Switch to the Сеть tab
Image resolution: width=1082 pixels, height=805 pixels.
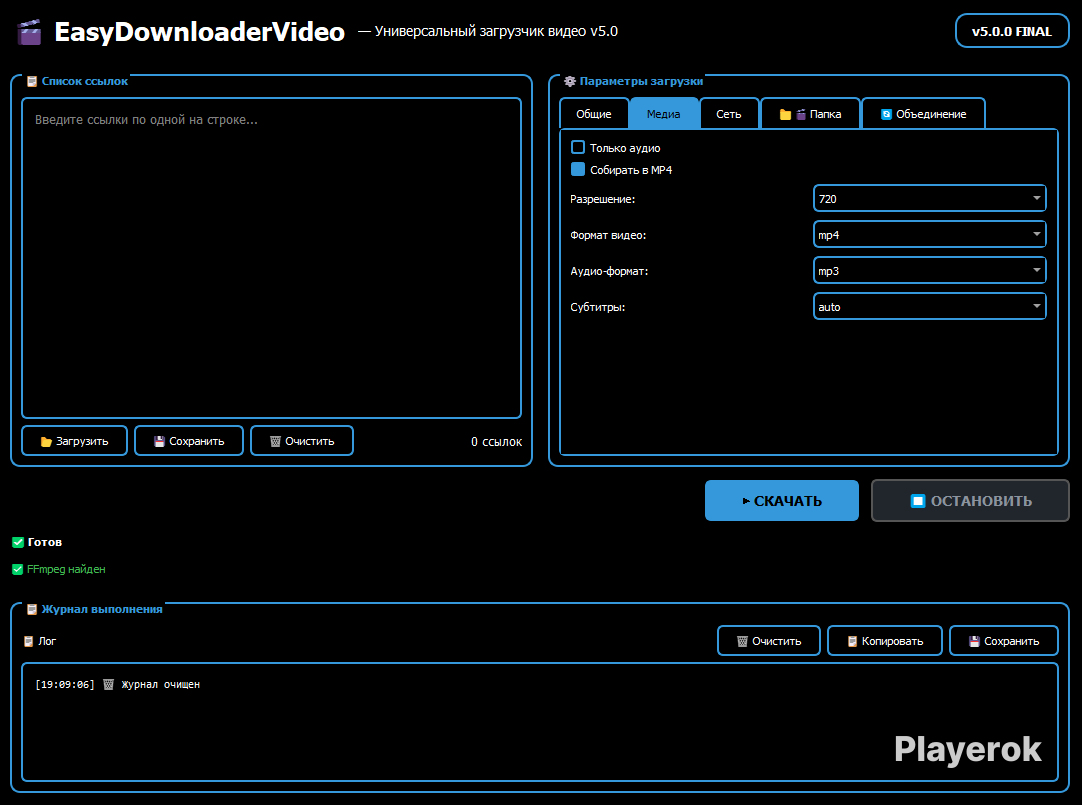(x=729, y=114)
